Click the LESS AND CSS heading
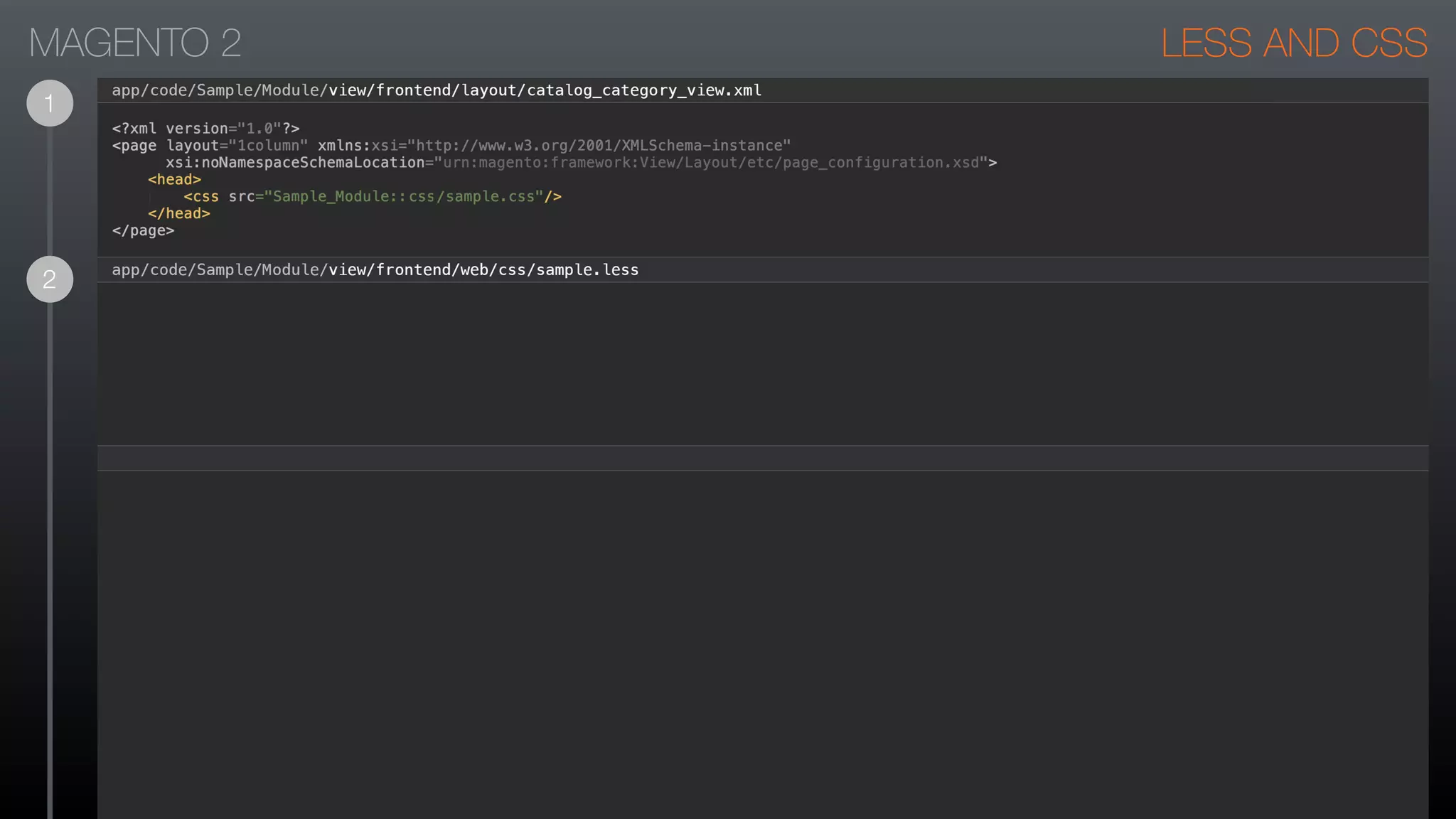Image resolution: width=1456 pixels, height=819 pixels. point(1294,43)
